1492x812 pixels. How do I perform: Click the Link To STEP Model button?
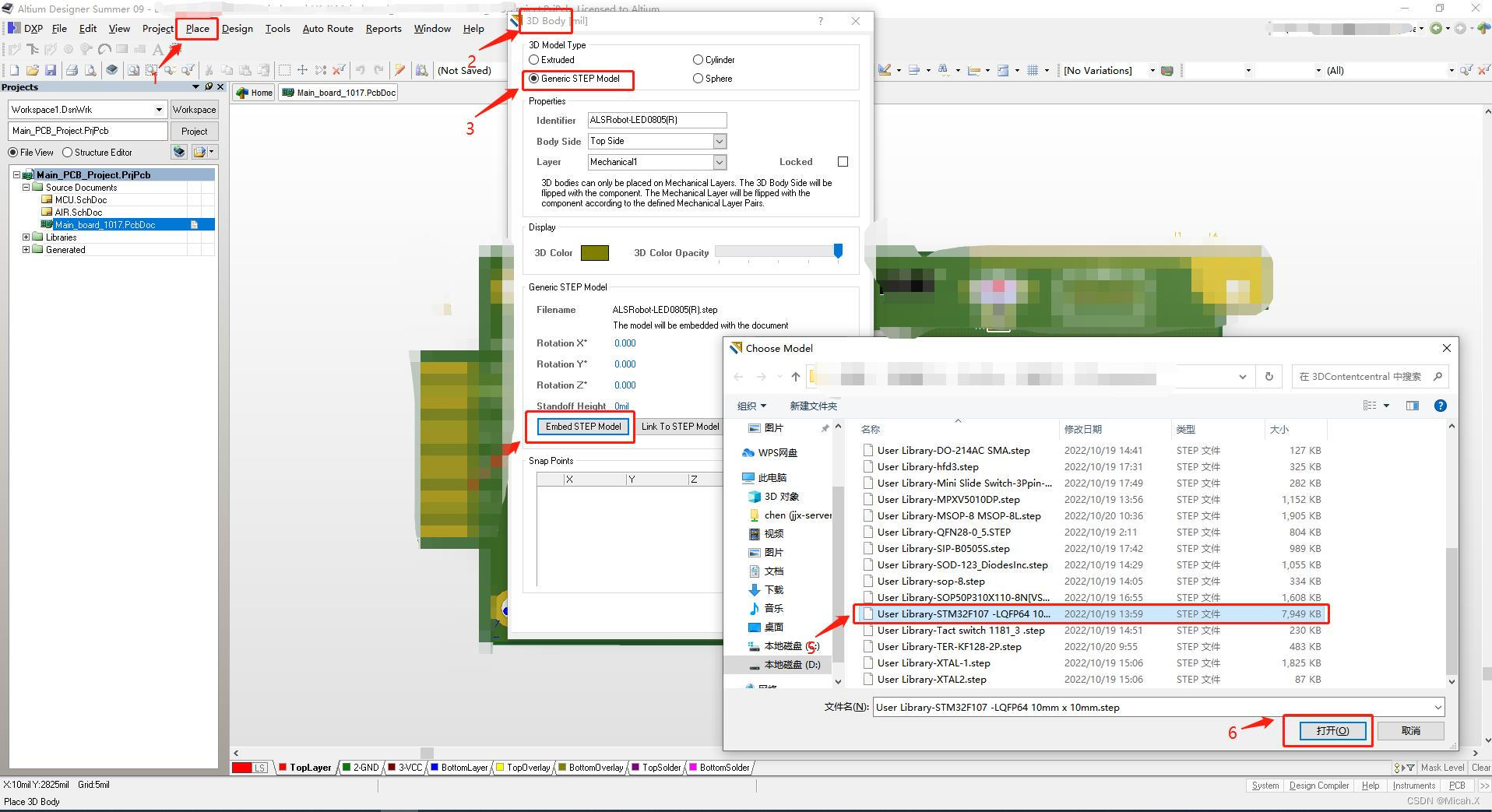point(680,427)
